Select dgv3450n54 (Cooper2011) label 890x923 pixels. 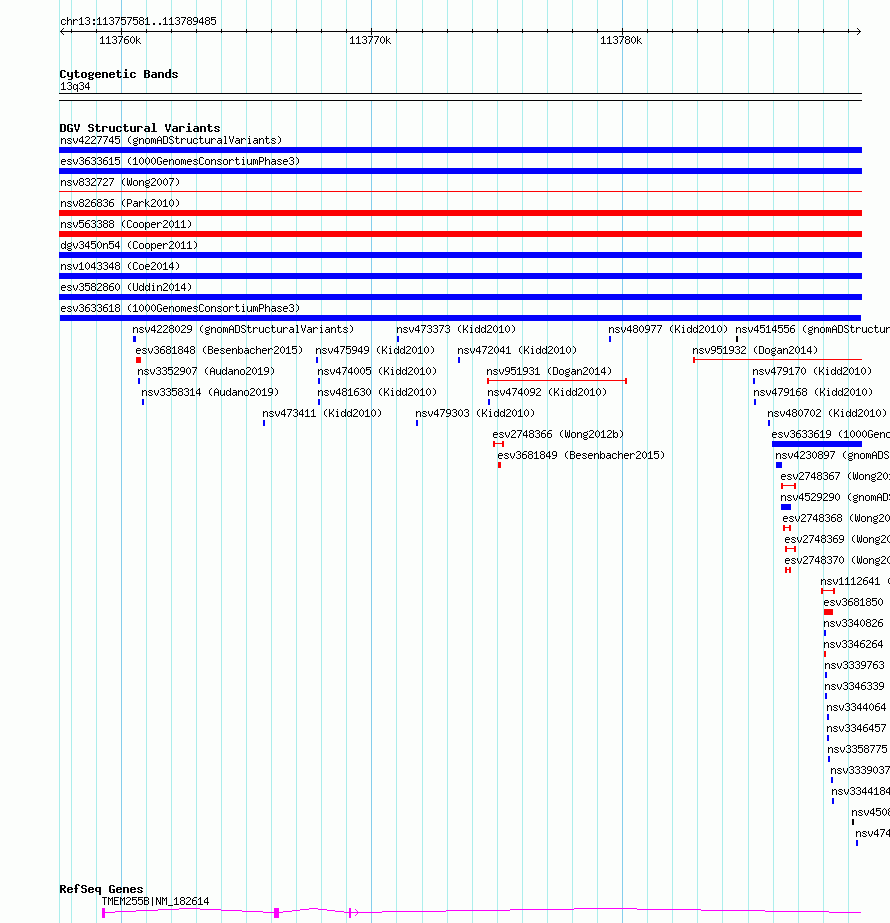point(128,245)
